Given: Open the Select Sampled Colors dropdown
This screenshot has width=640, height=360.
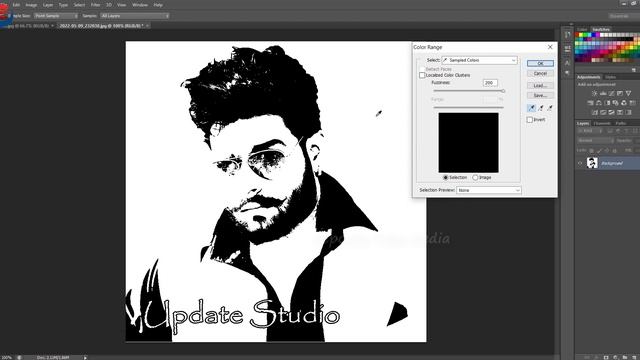Looking at the screenshot, I should point(480,60).
